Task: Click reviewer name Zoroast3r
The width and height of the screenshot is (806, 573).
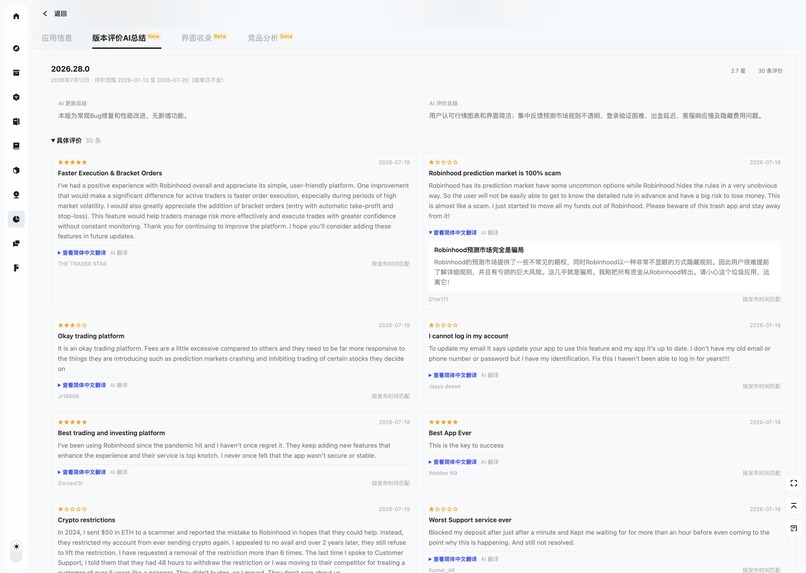Action: [70, 483]
